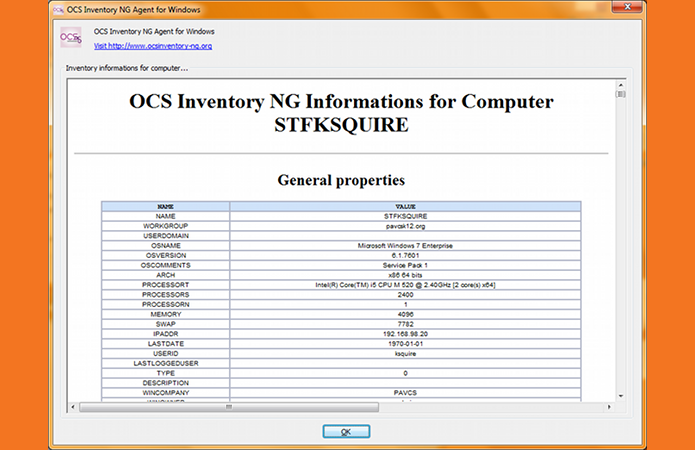
Task: Click the 7782 swap value
Action: click(x=405, y=324)
